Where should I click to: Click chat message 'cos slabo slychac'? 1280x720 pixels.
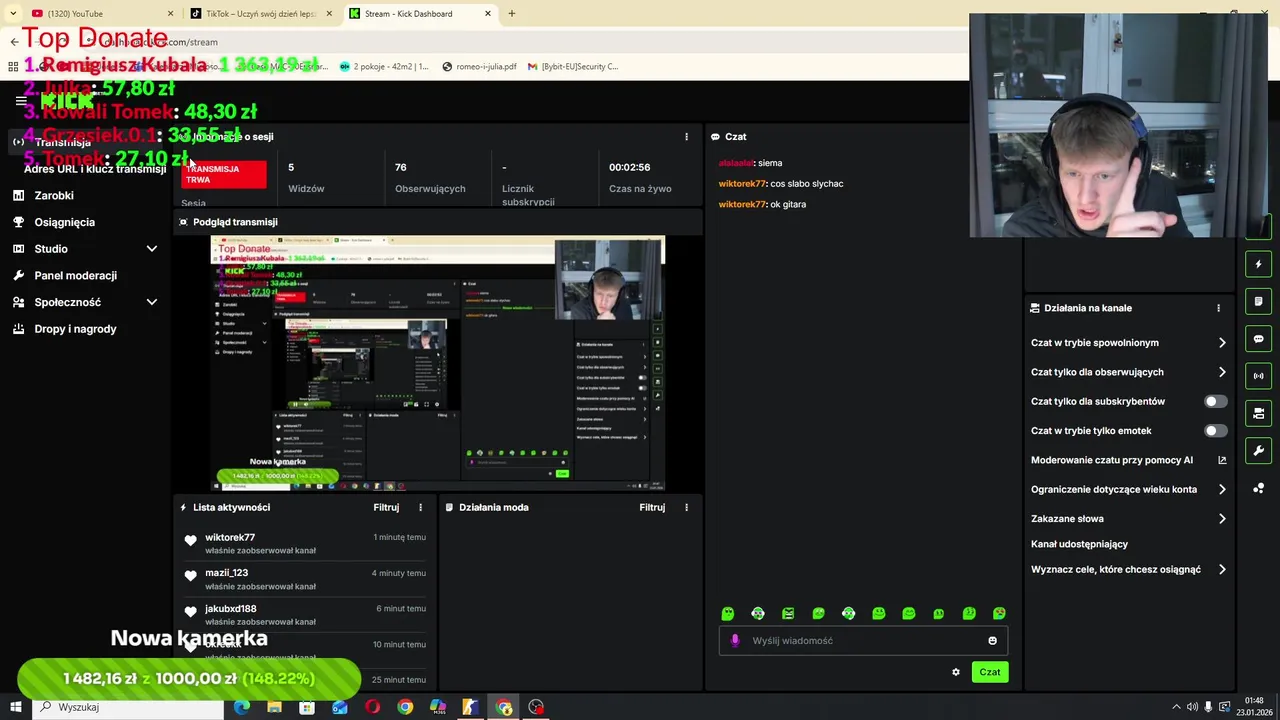(807, 184)
